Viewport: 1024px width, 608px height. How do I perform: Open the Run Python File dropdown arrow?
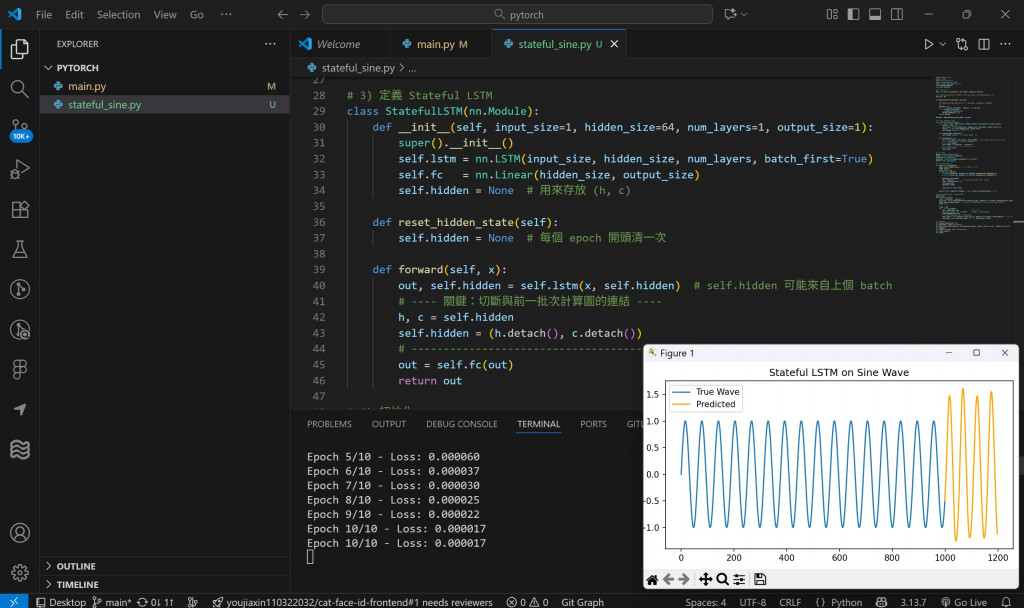click(x=943, y=44)
